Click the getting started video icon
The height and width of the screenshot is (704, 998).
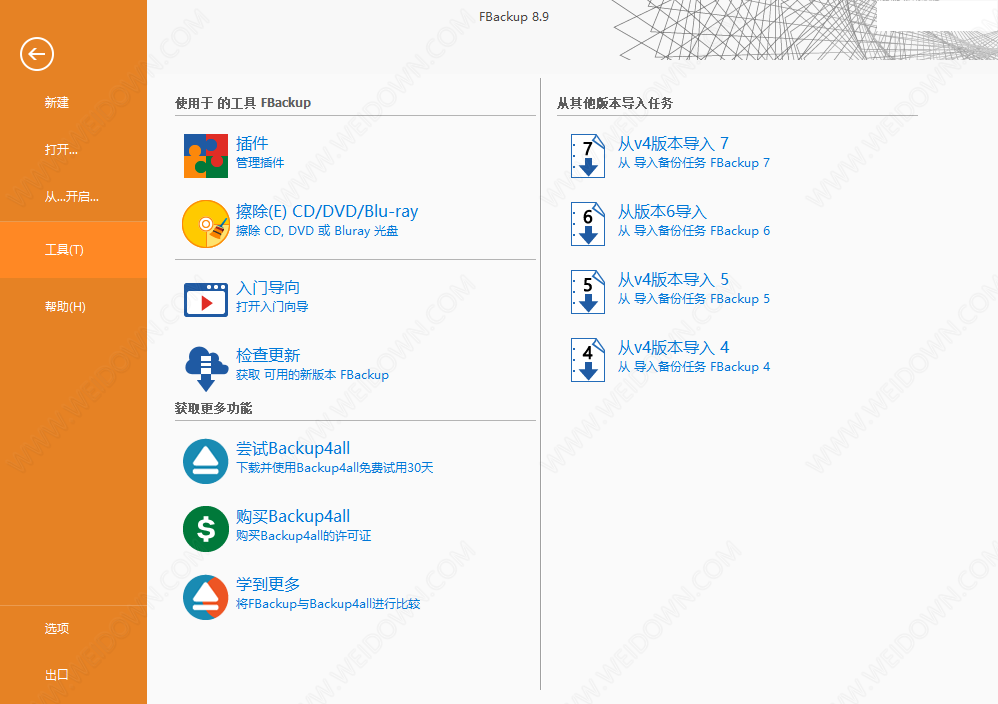(206, 300)
